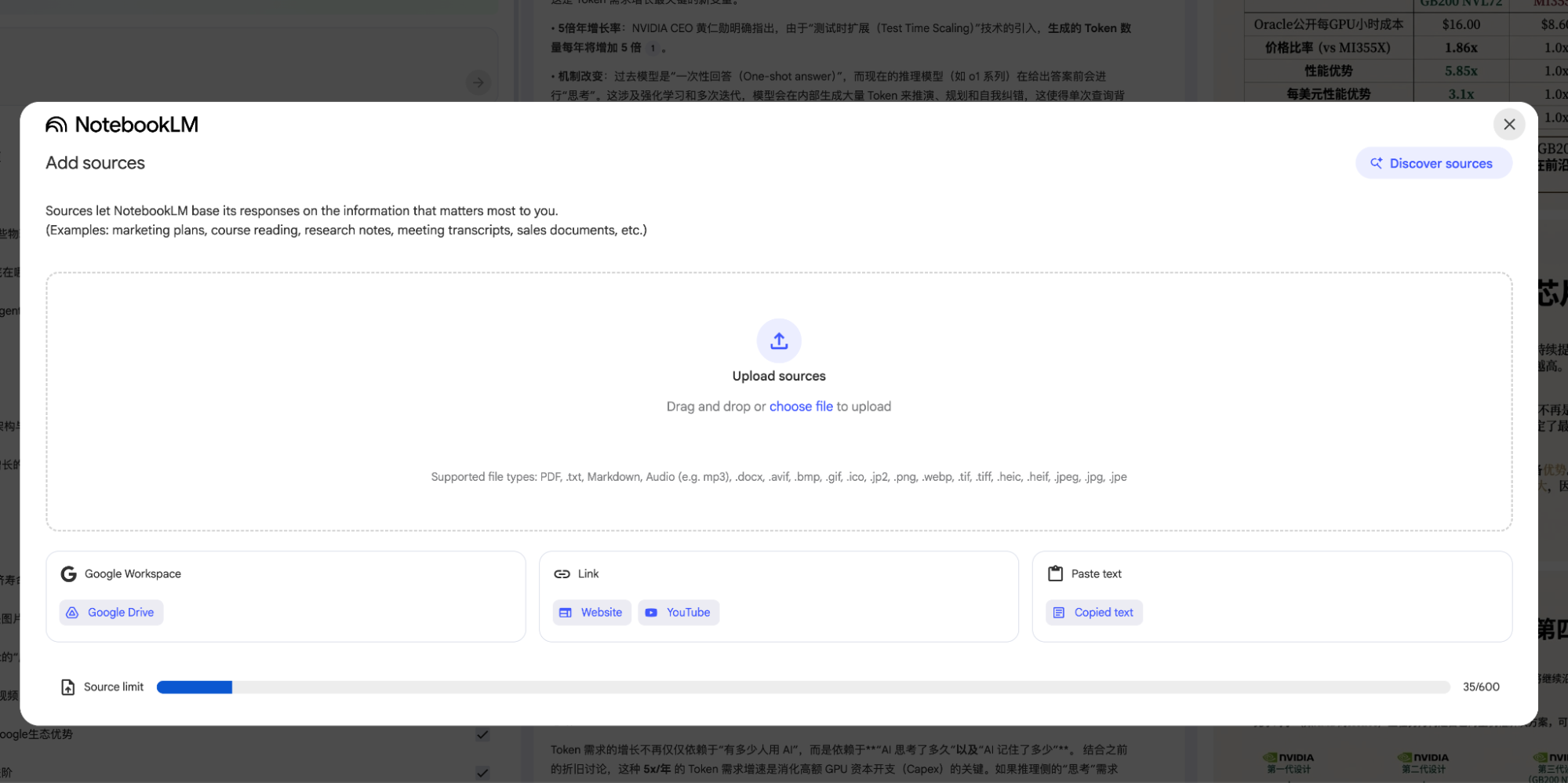Click the Website browser icon
Screen dimensions: 1568x783
click(566, 612)
